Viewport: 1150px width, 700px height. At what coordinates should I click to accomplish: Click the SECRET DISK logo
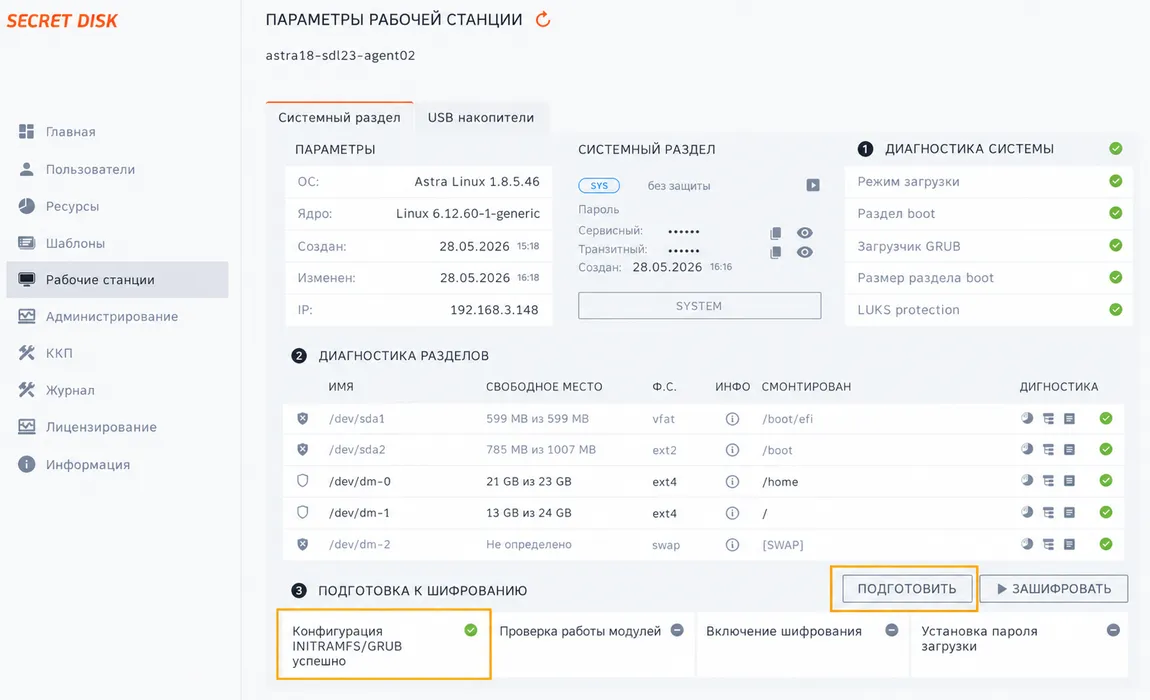coord(62,21)
